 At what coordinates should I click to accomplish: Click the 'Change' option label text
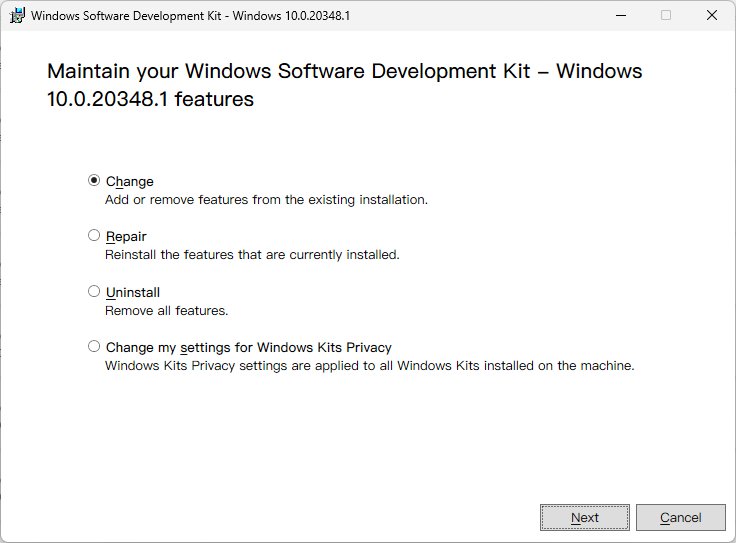click(130, 182)
